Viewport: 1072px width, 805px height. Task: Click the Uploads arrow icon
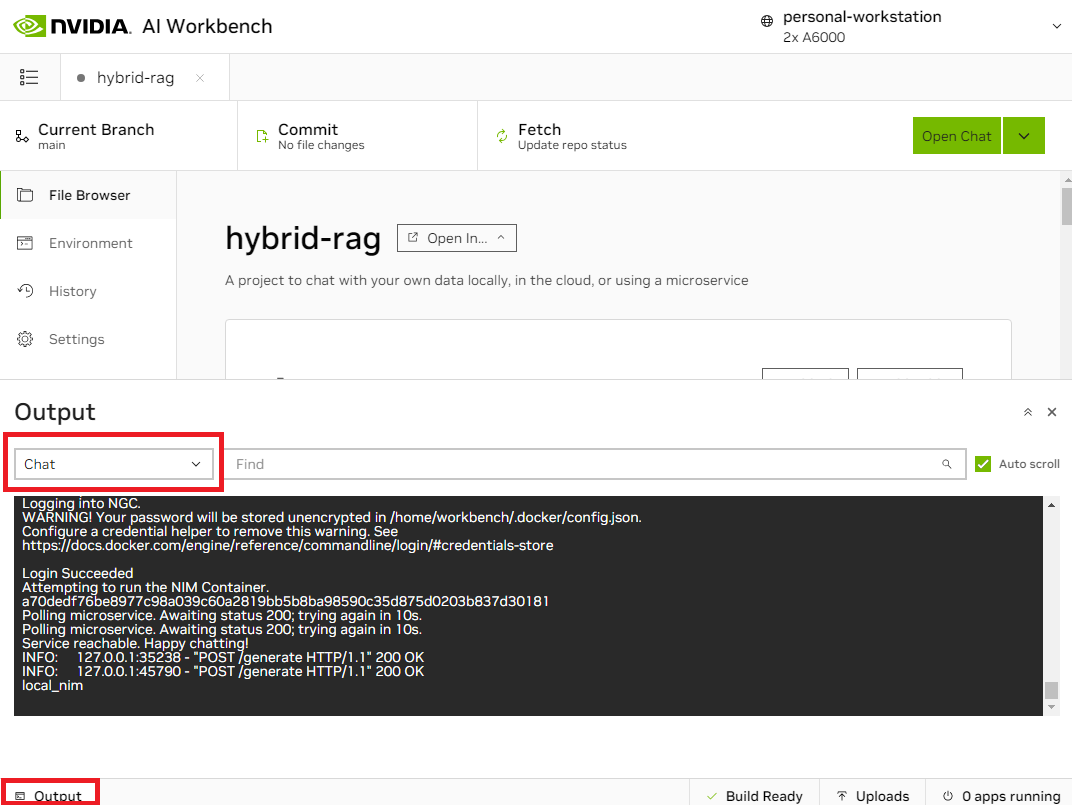tap(842, 796)
